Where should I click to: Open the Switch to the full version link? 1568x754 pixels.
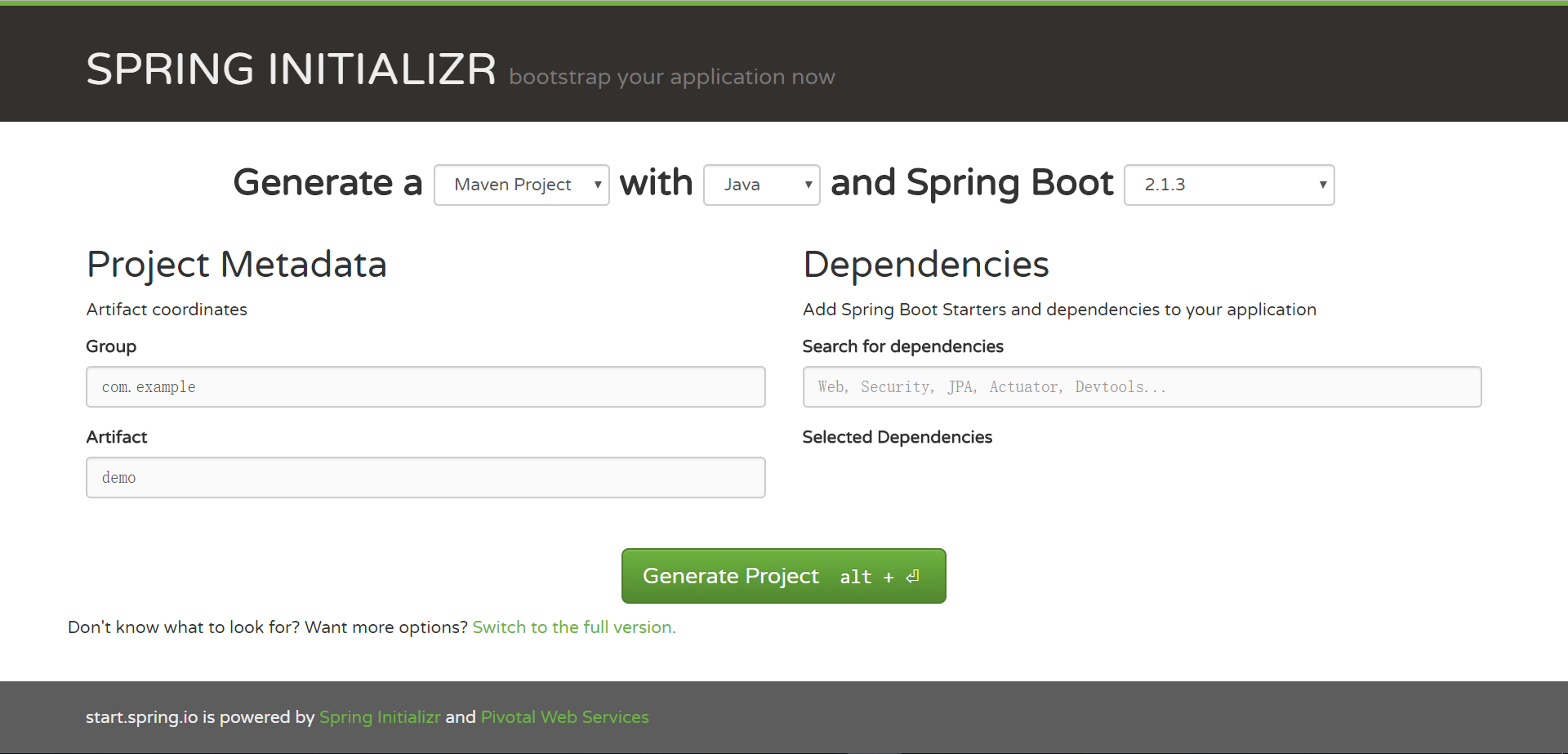(x=574, y=627)
